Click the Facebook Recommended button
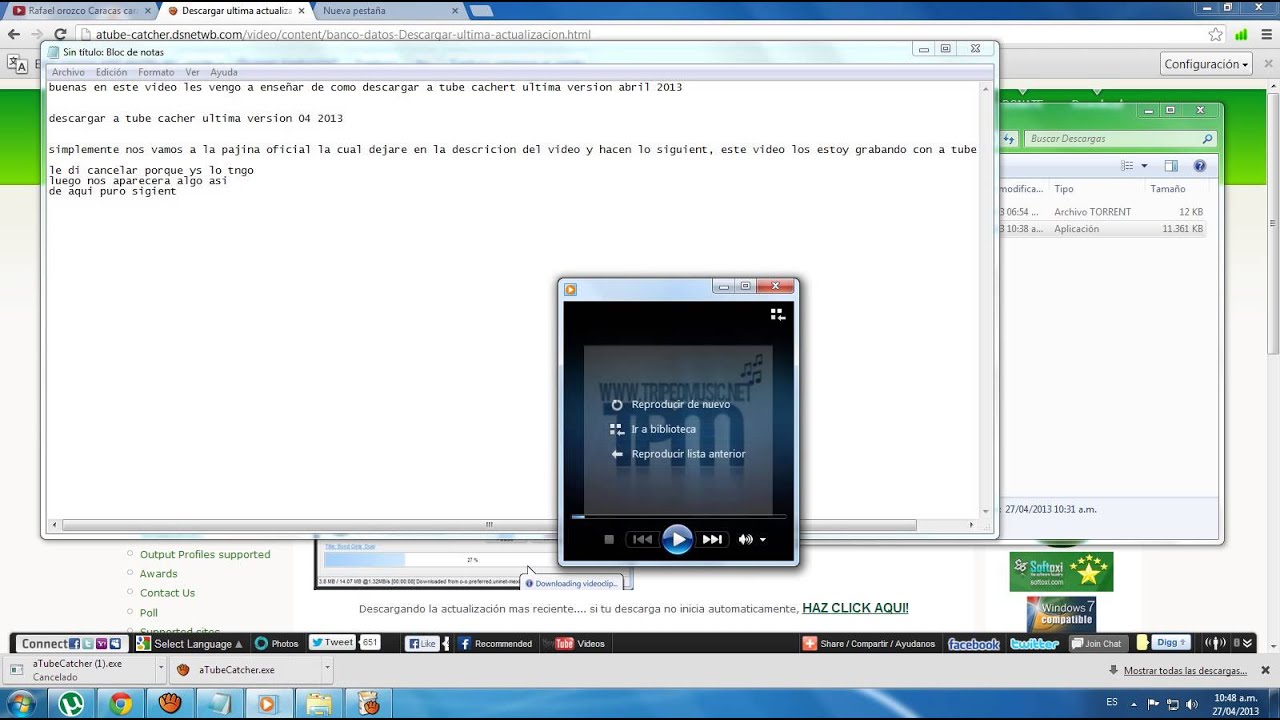The height and width of the screenshot is (720, 1280). pos(495,644)
